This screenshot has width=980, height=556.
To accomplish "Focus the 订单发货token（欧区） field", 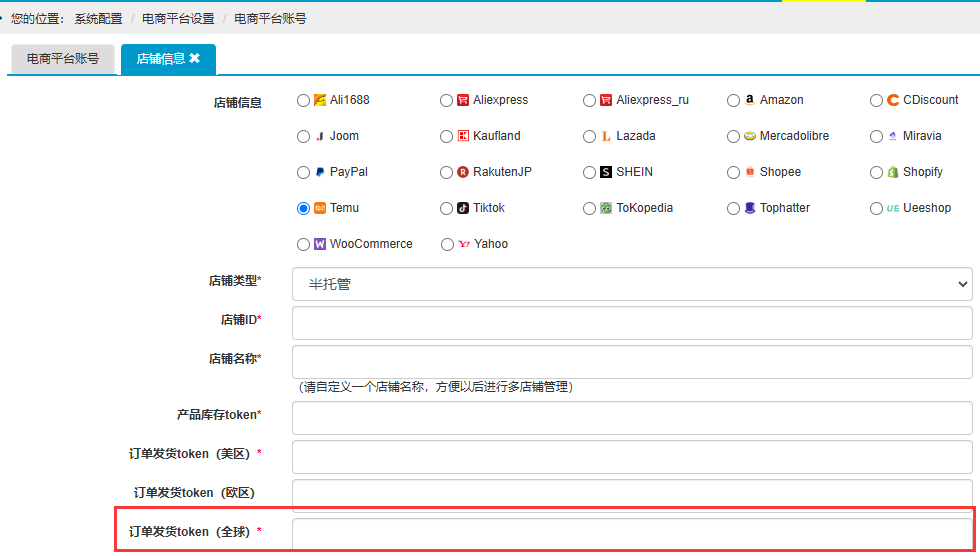I will [x=632, y=494].
